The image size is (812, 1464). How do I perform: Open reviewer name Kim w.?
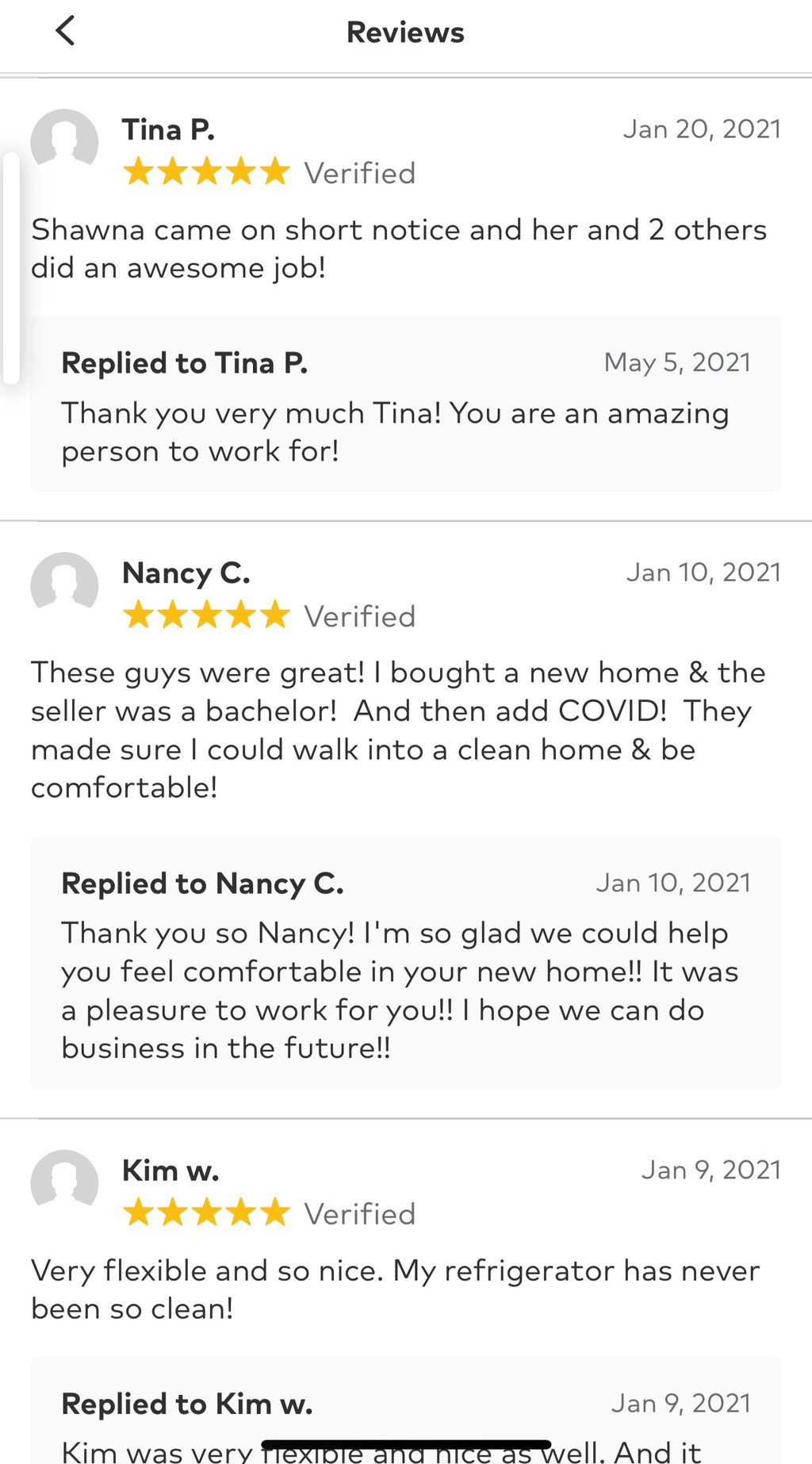[170, 1170]
